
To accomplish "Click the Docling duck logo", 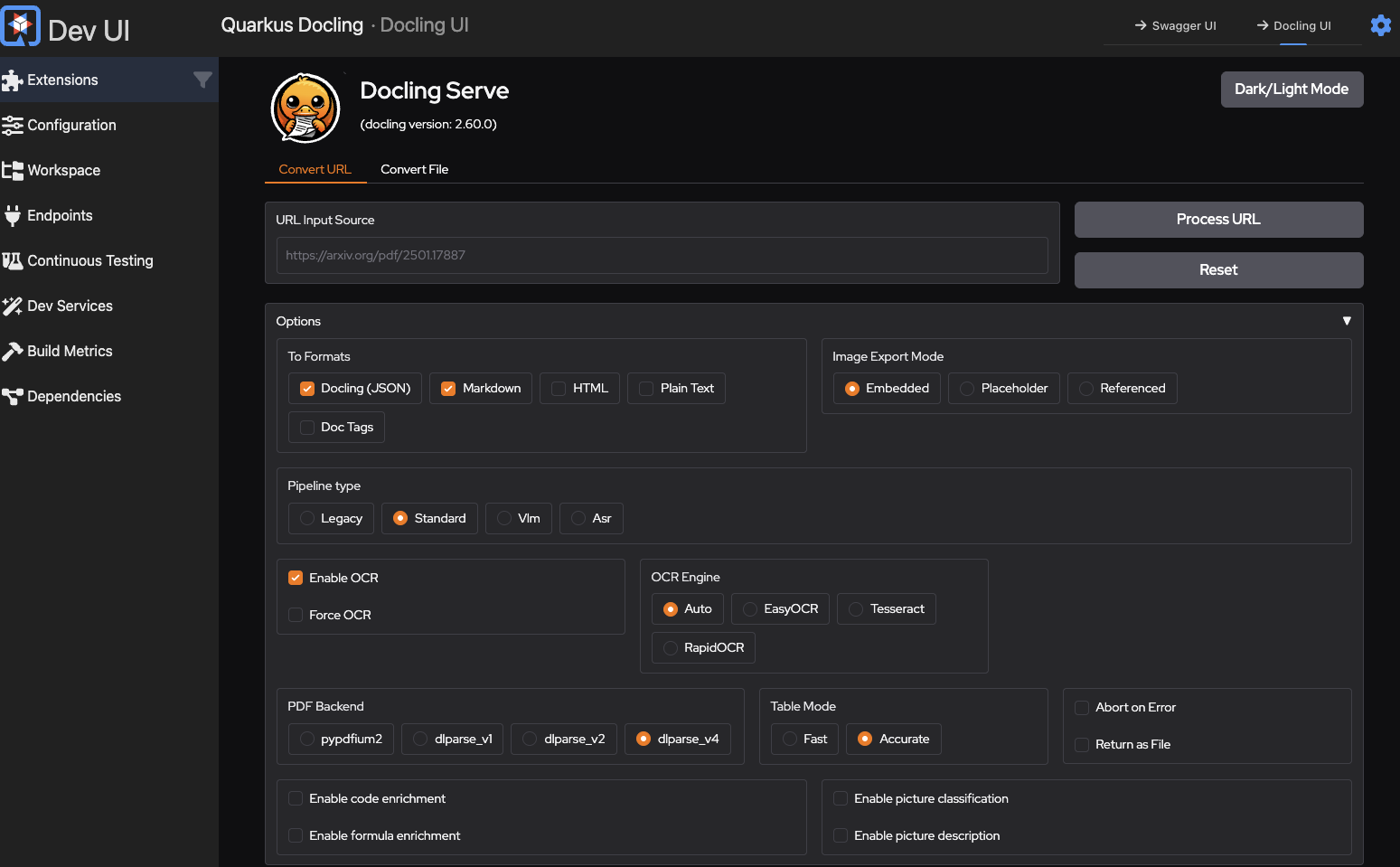I will [x=305, y=108].
